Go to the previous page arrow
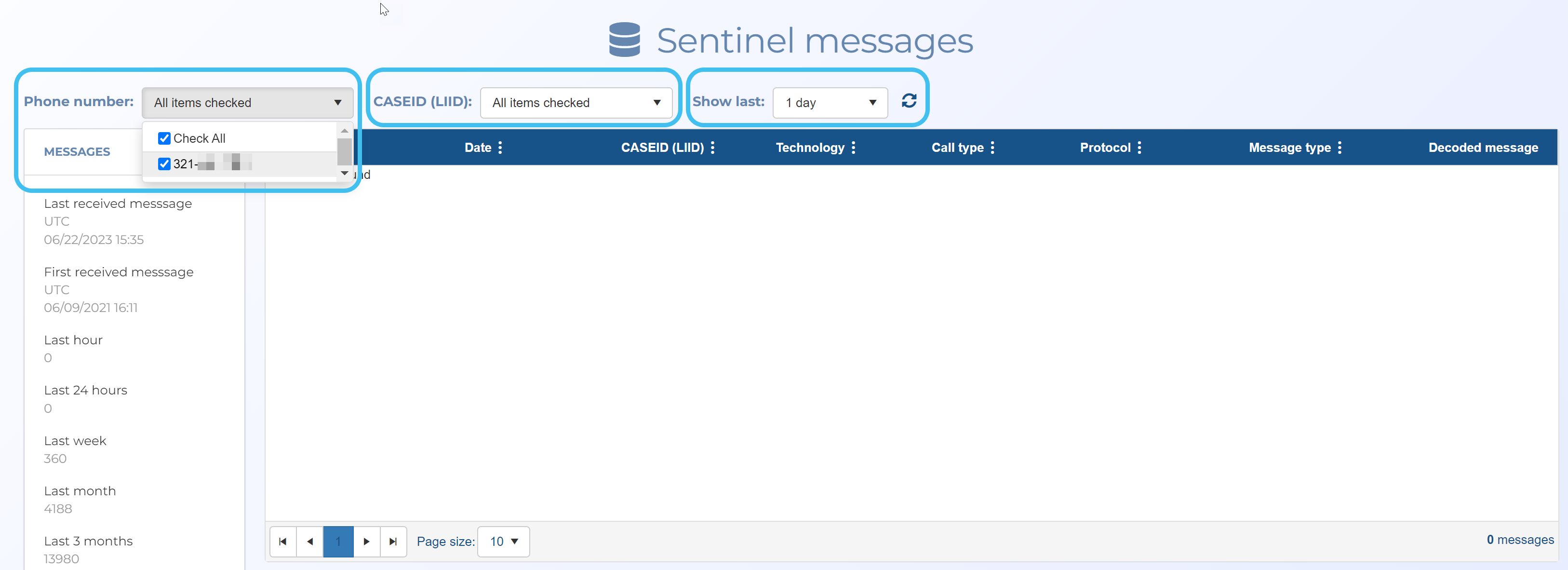The width and height of the screenshot is (1568, 570). 310,542
